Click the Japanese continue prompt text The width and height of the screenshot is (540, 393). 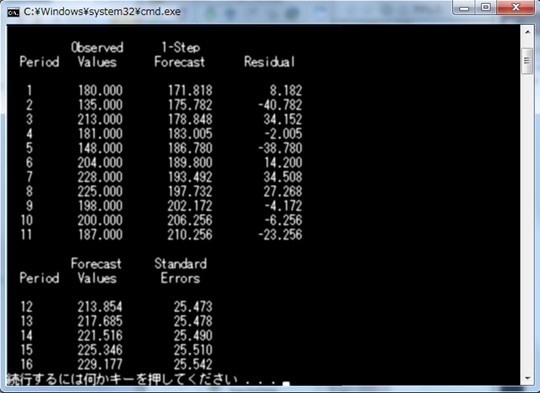pos(123,379)
